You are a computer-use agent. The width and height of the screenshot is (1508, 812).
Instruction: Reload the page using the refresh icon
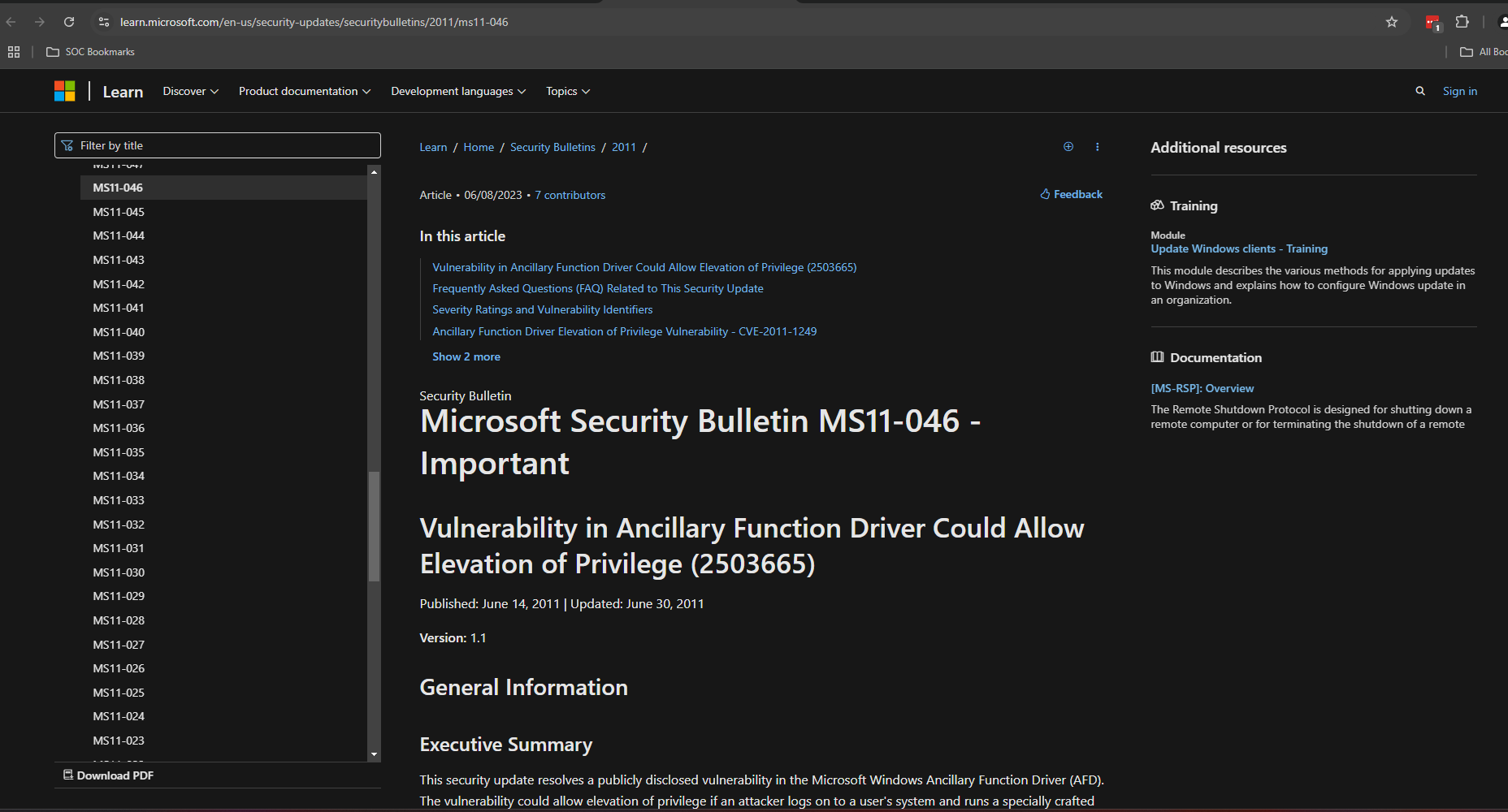69,22
